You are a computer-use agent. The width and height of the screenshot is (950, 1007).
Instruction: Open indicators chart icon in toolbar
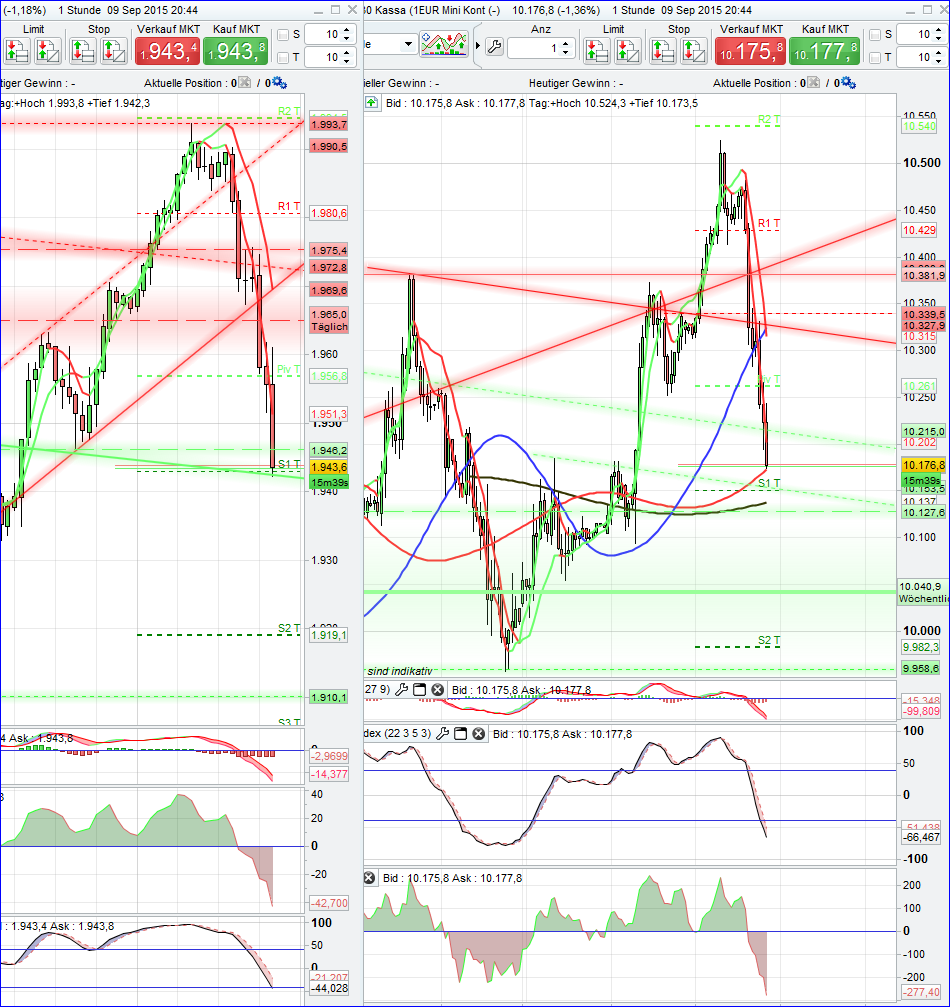(x=444, y=44)
